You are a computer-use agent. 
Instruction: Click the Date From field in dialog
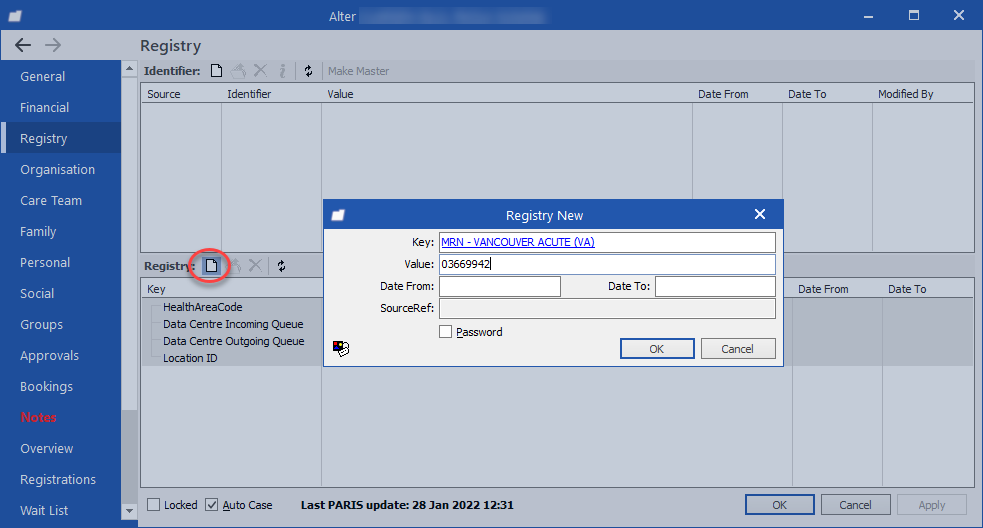click(500, 286)
